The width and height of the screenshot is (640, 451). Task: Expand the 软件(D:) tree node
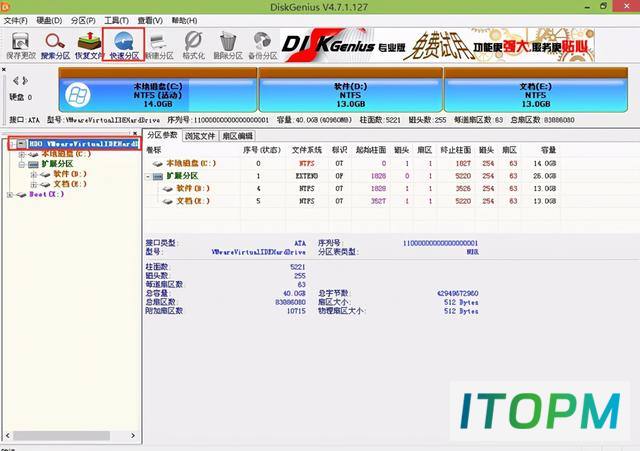pos(33,174)
